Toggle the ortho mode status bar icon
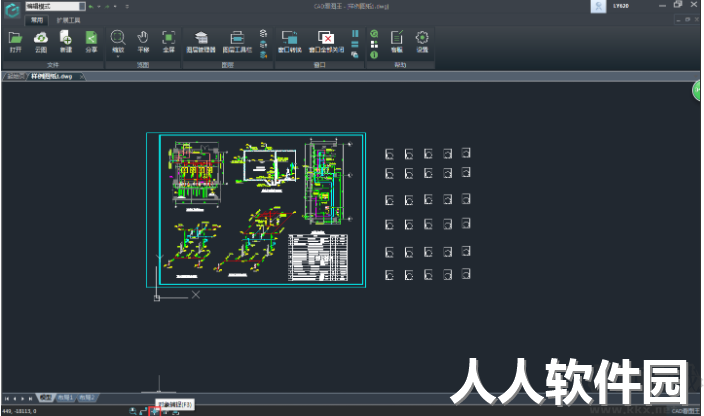Viewport: 704px width, 416px height. (x=143, y=411)
